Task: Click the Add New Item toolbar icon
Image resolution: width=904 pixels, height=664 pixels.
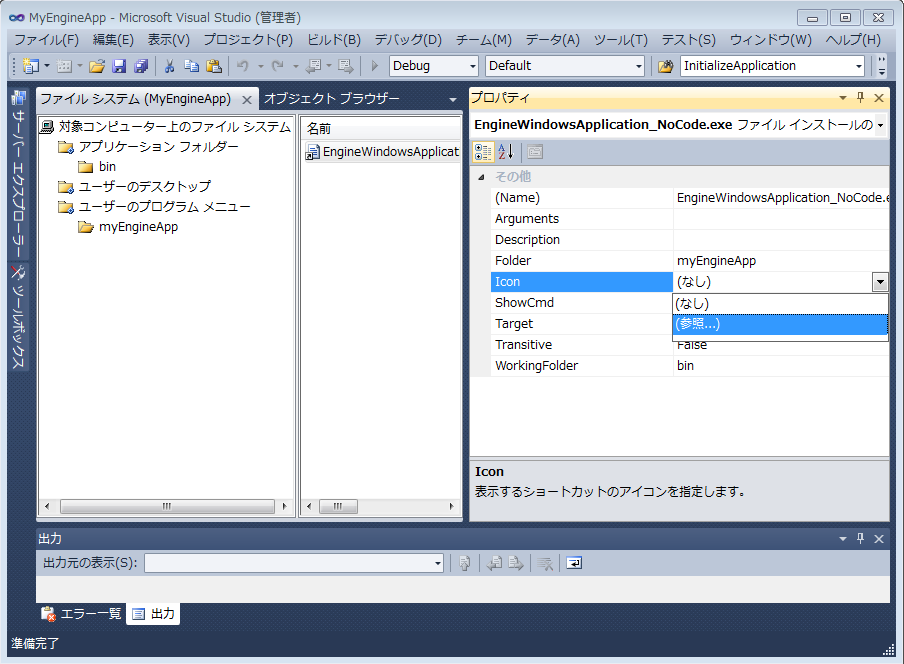Action: (64, 66)
